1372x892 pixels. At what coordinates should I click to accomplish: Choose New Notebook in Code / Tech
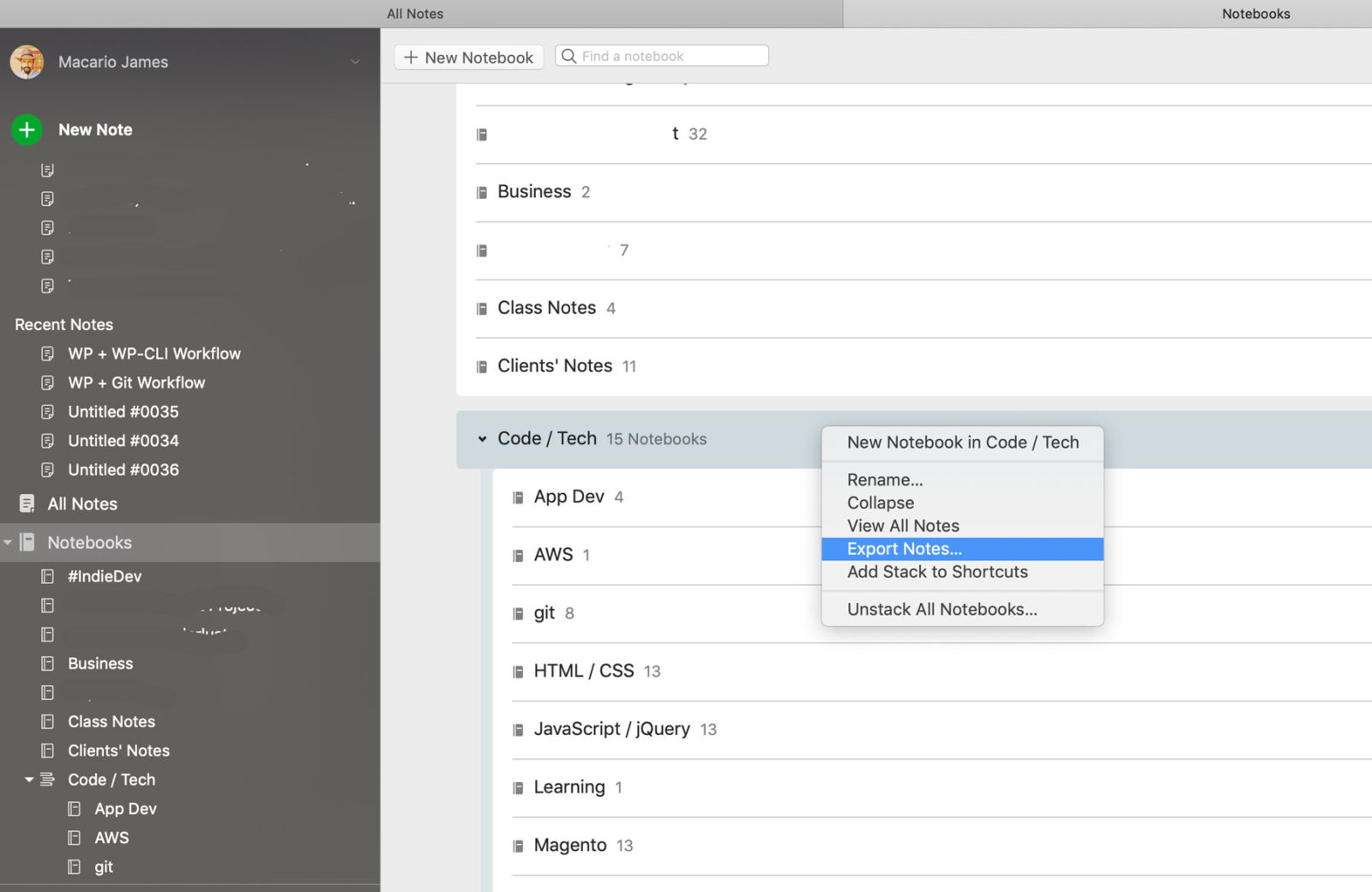tap(962, 443)
